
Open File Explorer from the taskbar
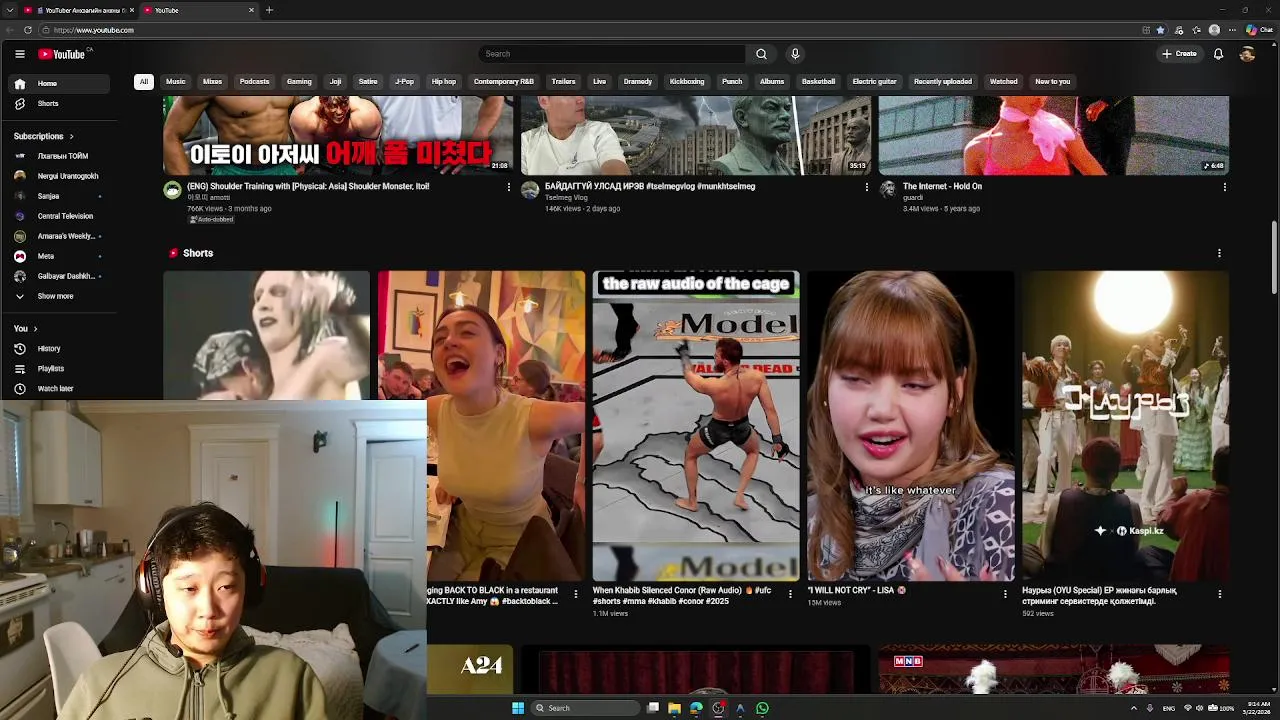pyautogui.click(x=674, y=708)
